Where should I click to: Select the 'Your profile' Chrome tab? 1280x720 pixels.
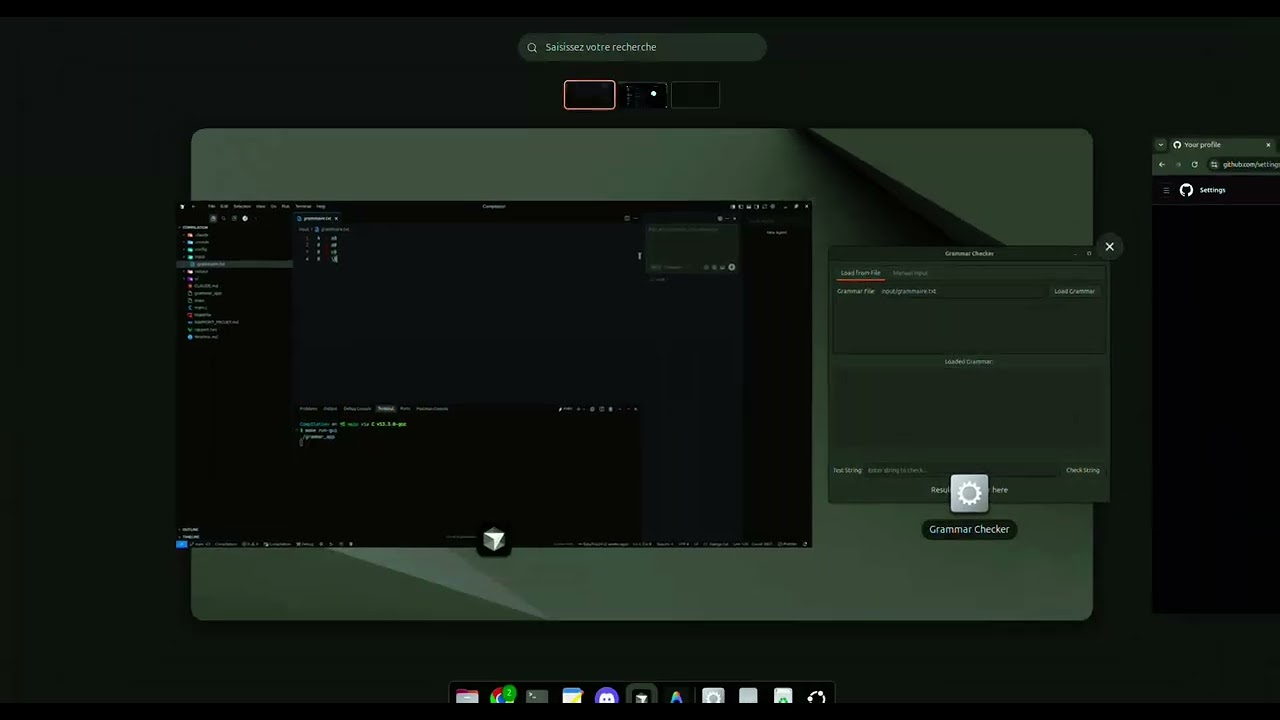pyautogui.click(x=1220, y=145)
